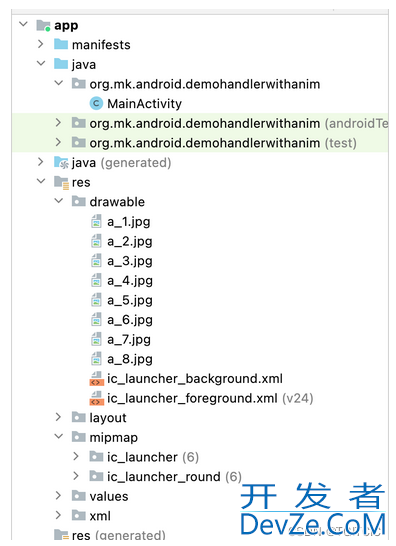Click the a_2.jpg image file icon
The image size is (396, 546).
pyautogui.click(x=96, y=241)
